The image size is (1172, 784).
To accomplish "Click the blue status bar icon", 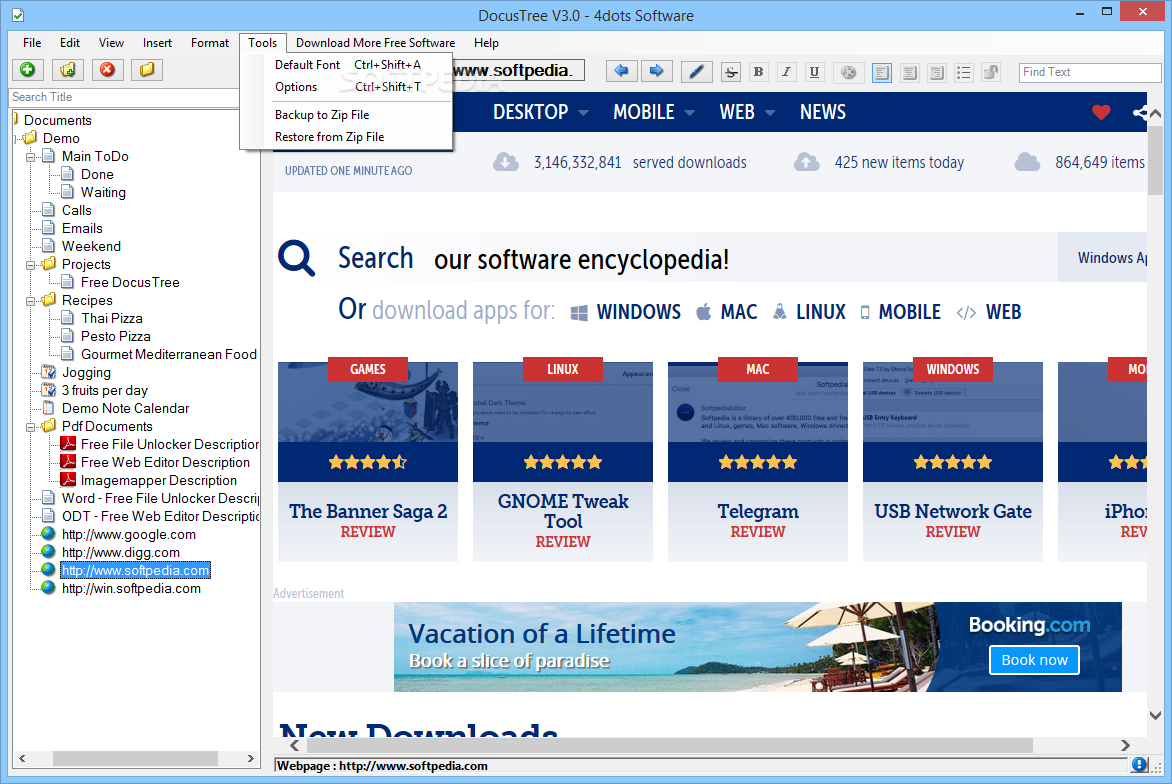I will pos(1139,765).
